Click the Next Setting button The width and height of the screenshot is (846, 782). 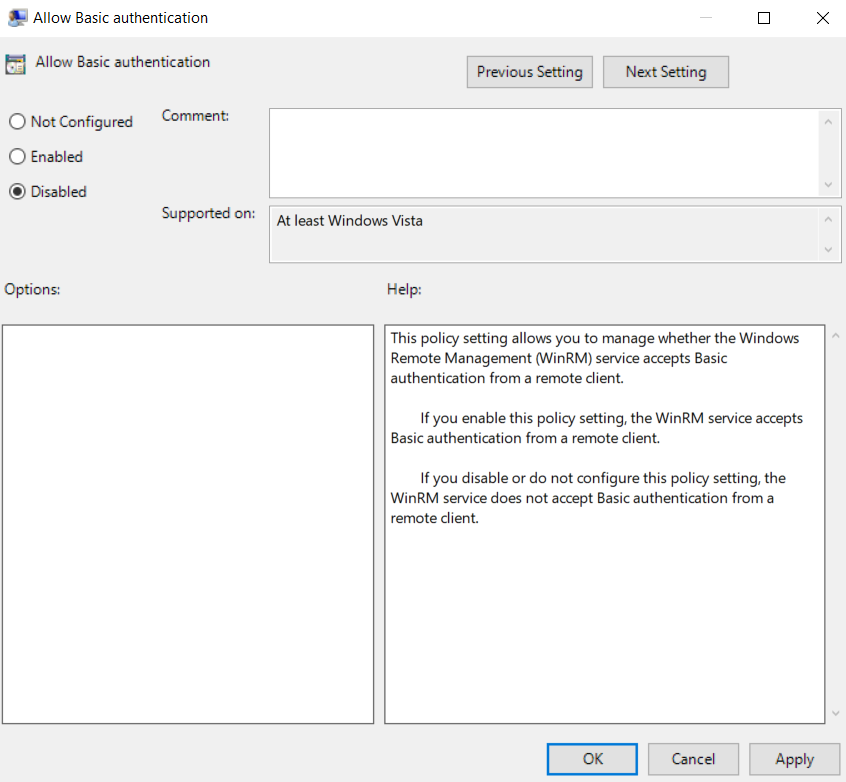[665, 71]
